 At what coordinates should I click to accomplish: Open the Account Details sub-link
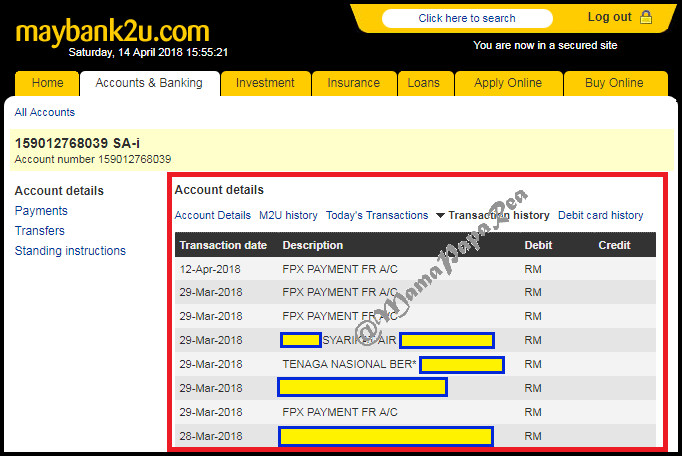213,215
